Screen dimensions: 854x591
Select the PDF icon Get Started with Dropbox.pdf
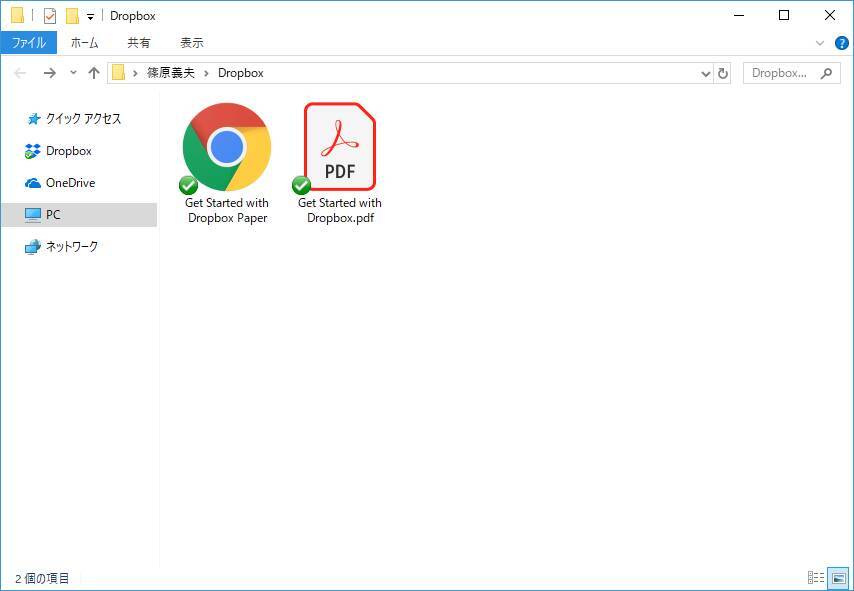pos(340,147)
